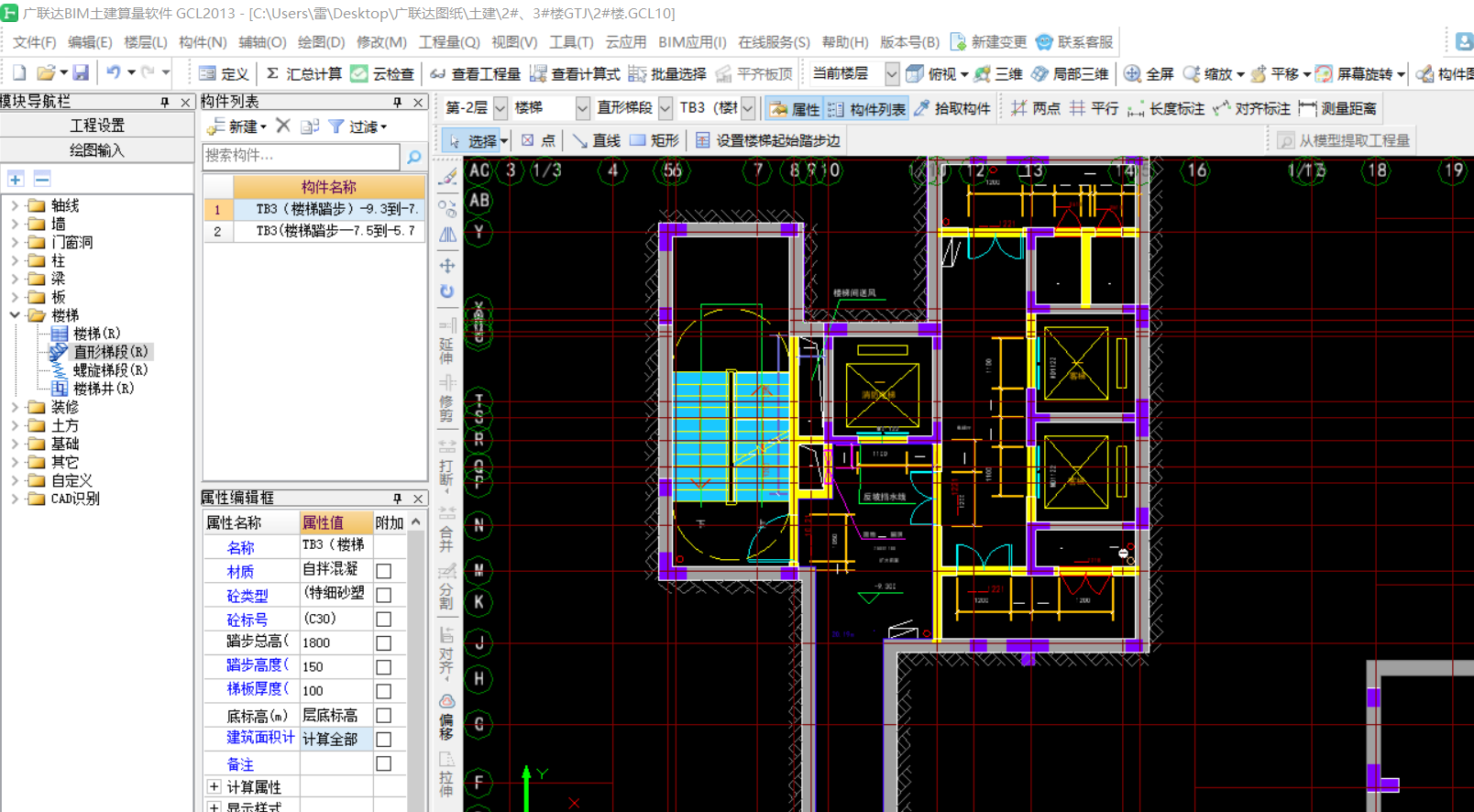Tick the 砼类型 row checkbox
The height and width of the screenshot is (812, 1474).
(384, 595)
